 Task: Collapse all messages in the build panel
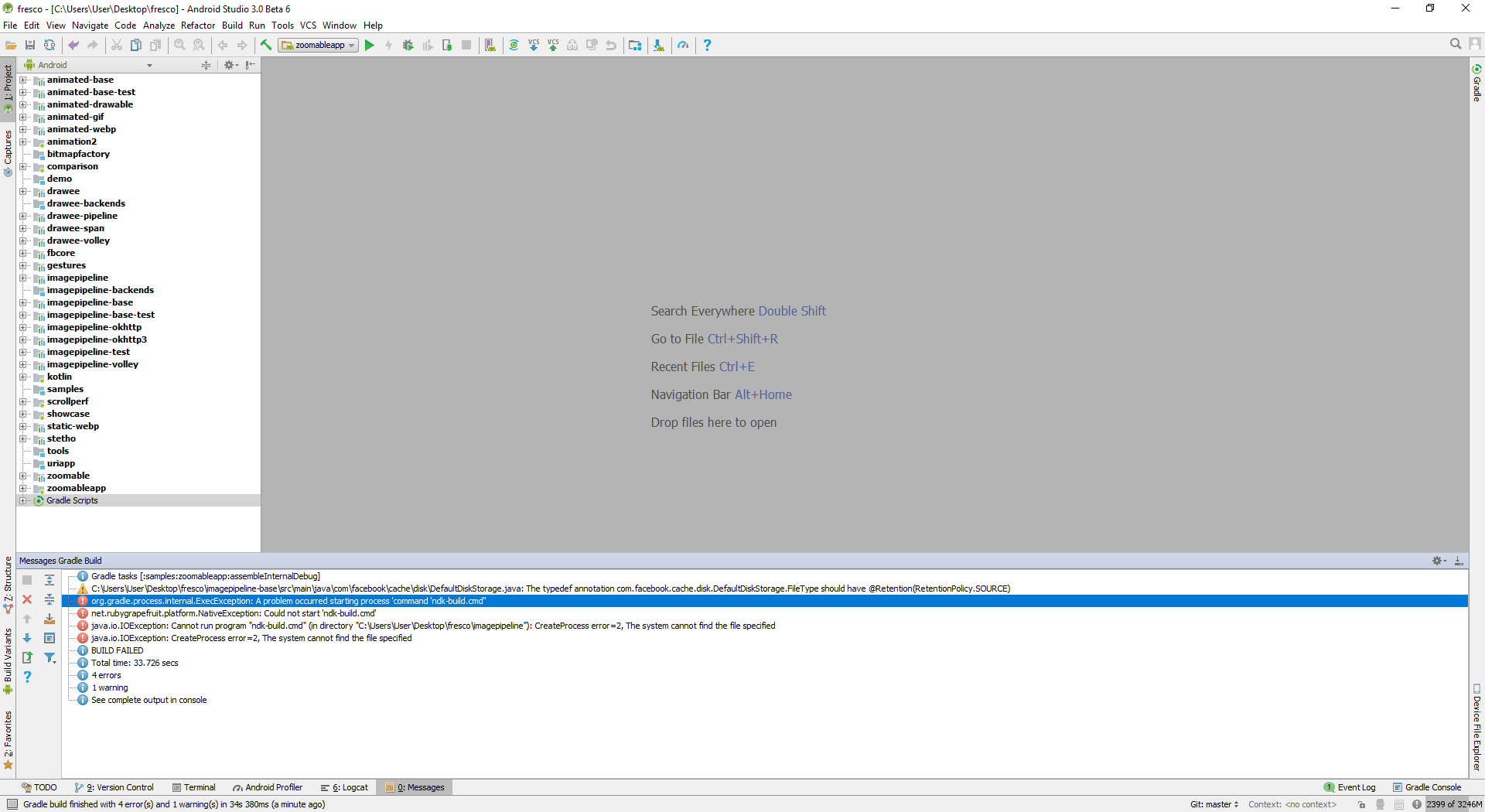[x=49, y=599]
